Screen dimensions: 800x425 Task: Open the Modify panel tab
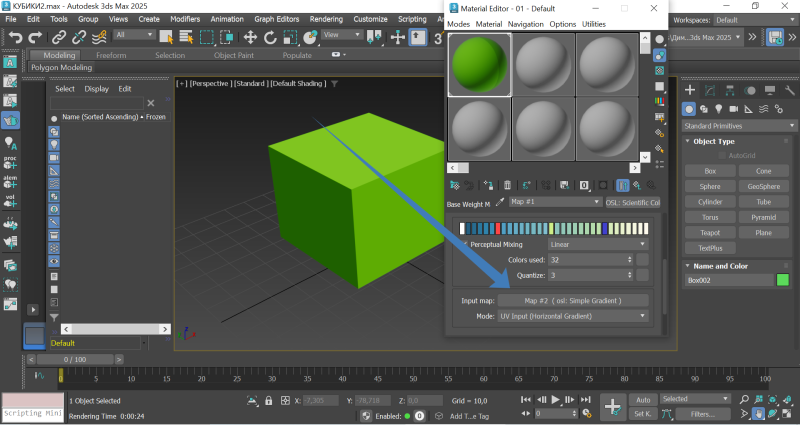(710, 90)
